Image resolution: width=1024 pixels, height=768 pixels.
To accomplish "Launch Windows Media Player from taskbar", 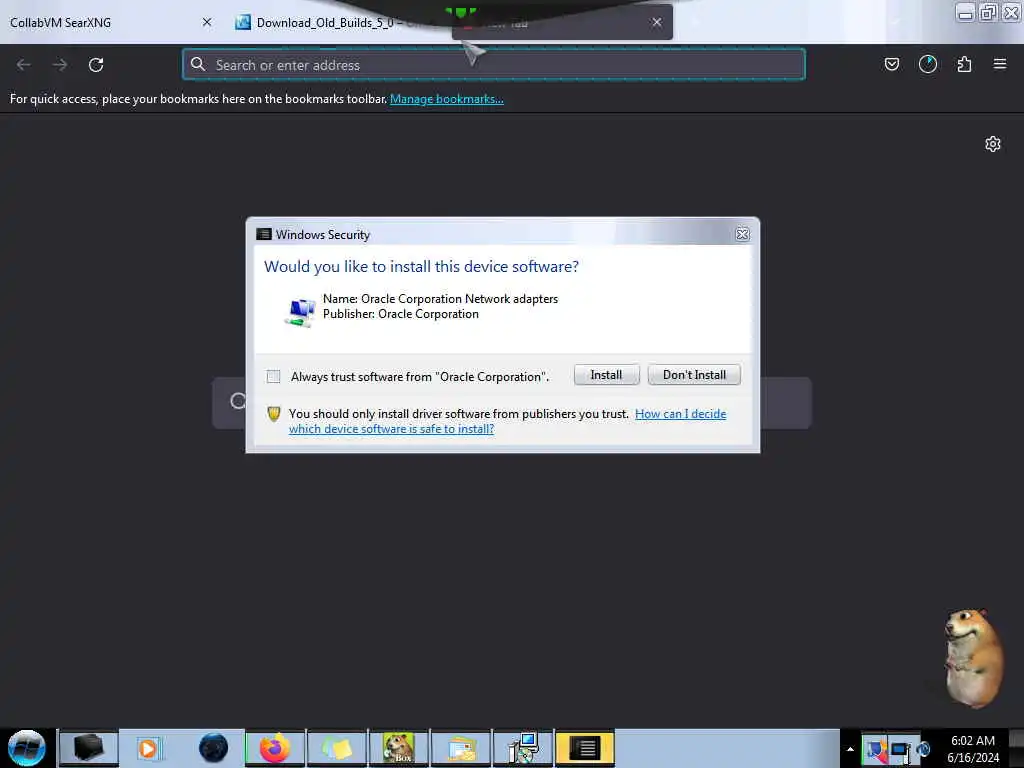I will (x=149, y=748).
